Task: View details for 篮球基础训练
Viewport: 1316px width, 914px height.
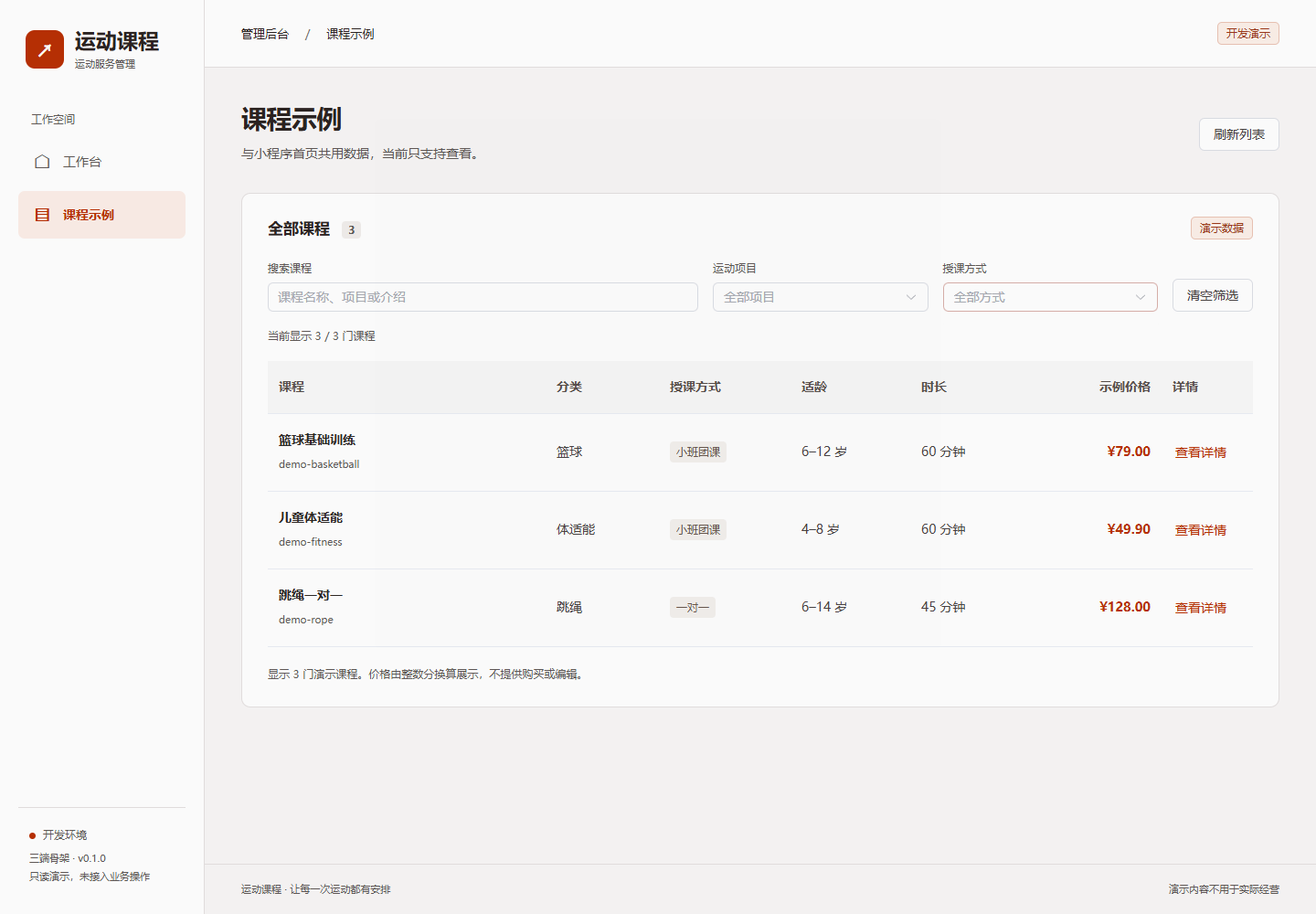Action: point(1201,452)
